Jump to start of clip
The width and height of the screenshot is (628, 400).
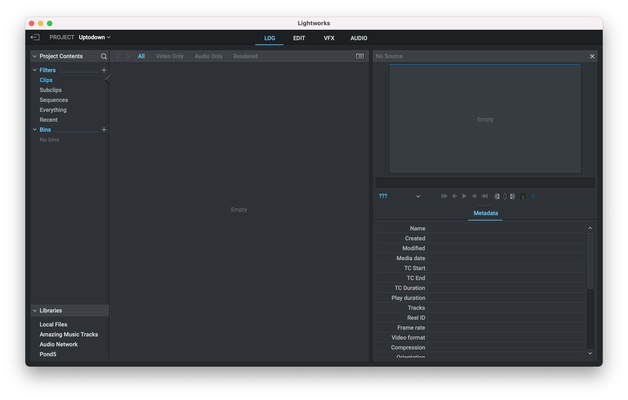click(x=445, y=196)
